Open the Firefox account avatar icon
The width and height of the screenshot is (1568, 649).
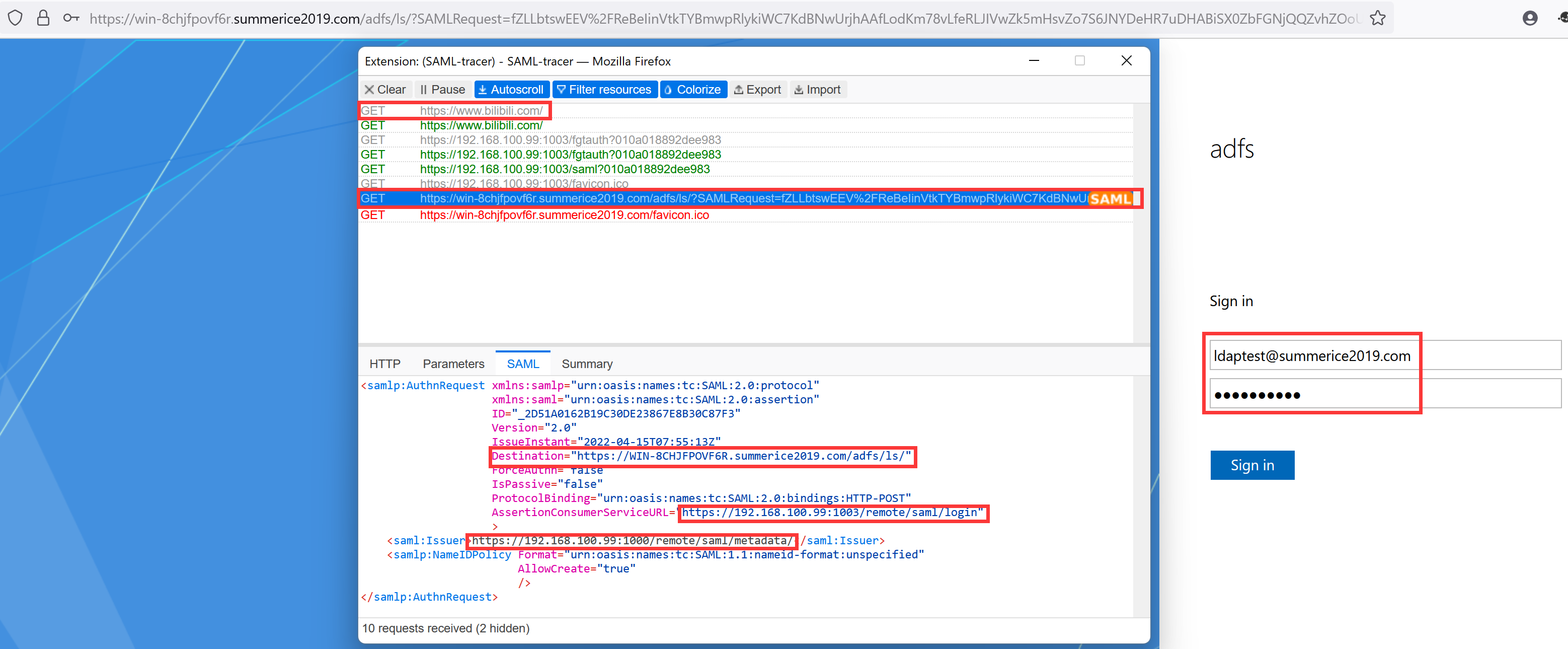(x=1530, y=18)
